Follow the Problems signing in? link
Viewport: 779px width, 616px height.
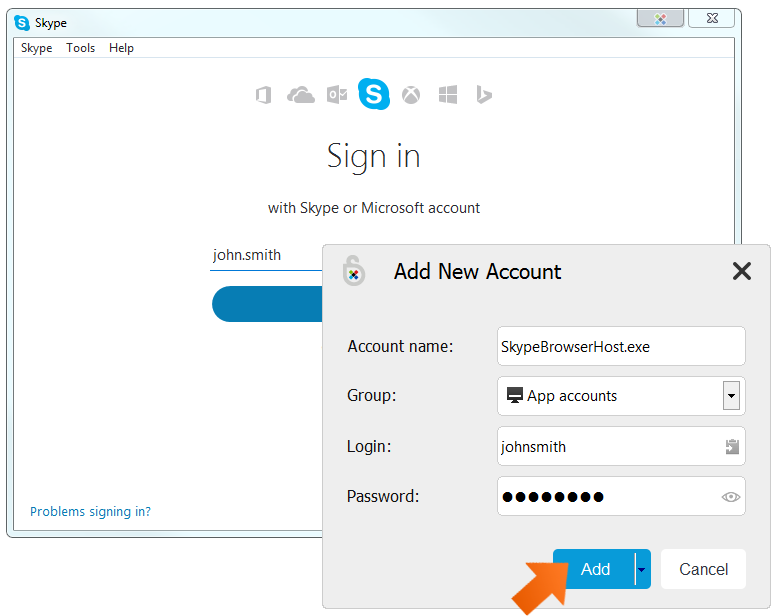90,511
